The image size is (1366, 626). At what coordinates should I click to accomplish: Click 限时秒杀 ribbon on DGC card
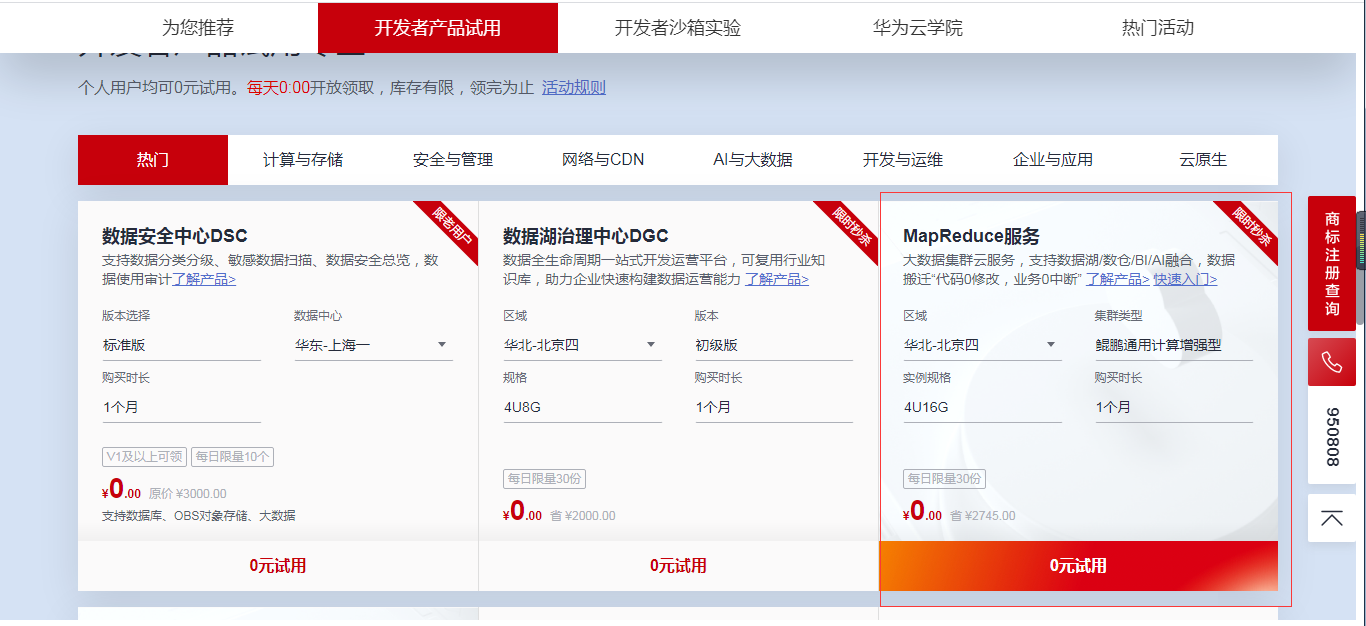[851, 228]
